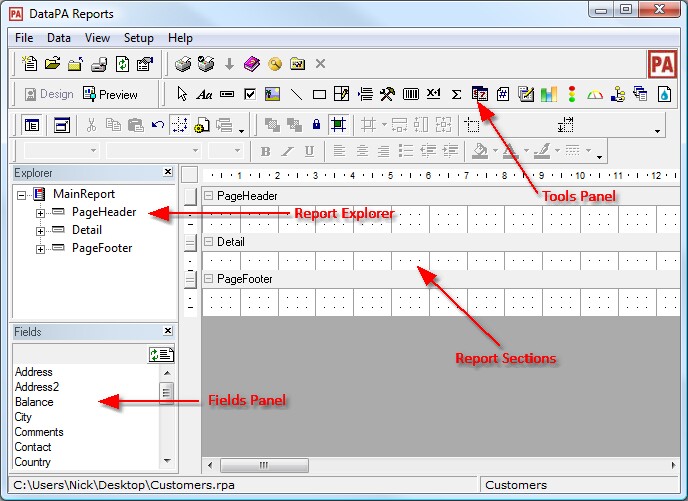The width and height of the screenshot is (688, 501).
Task: Collapse the PageHeader section in designer
Action: 209,196
